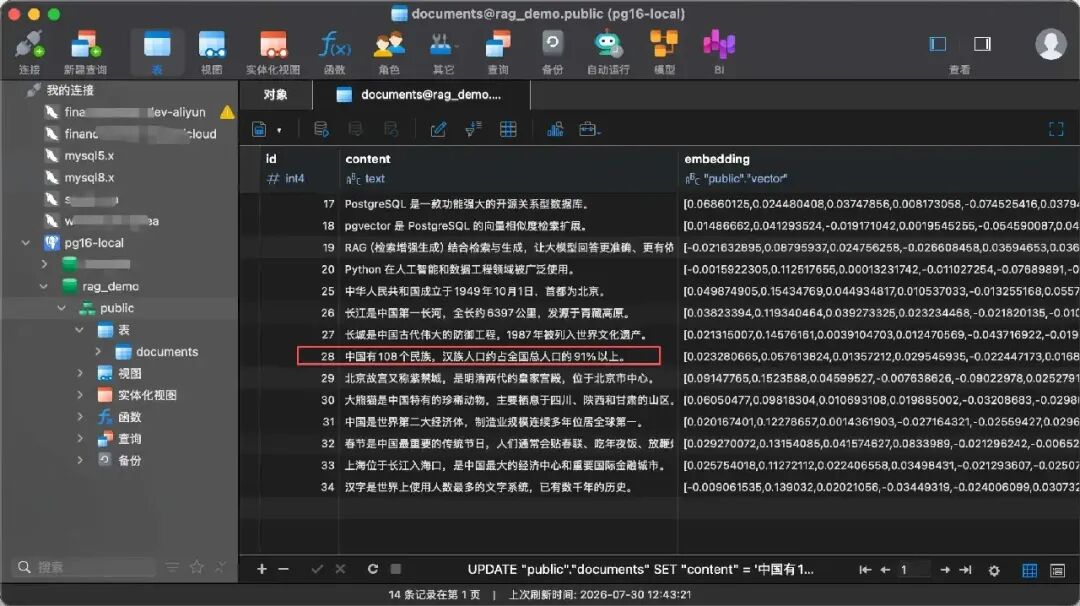Click the embedding column header
1080x606 pixels.
click(879, 168)
